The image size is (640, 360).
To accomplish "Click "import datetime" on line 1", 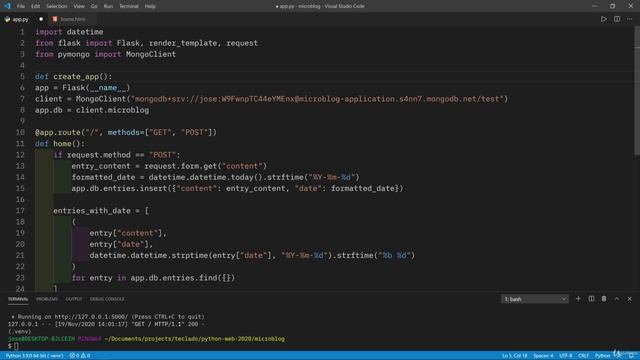I will click(x=69, y=32).
